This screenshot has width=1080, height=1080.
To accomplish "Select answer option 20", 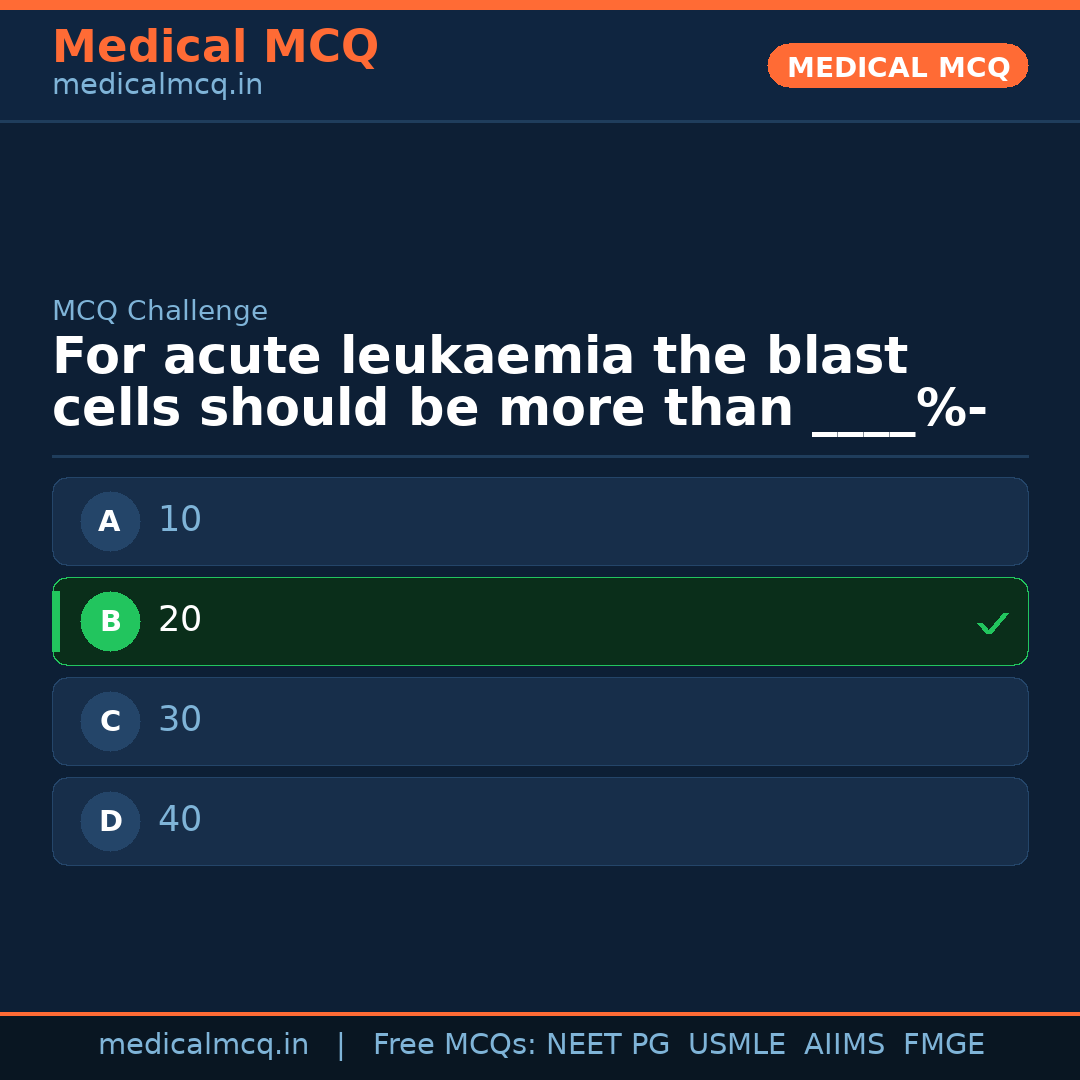I will [x=540, y=621].
